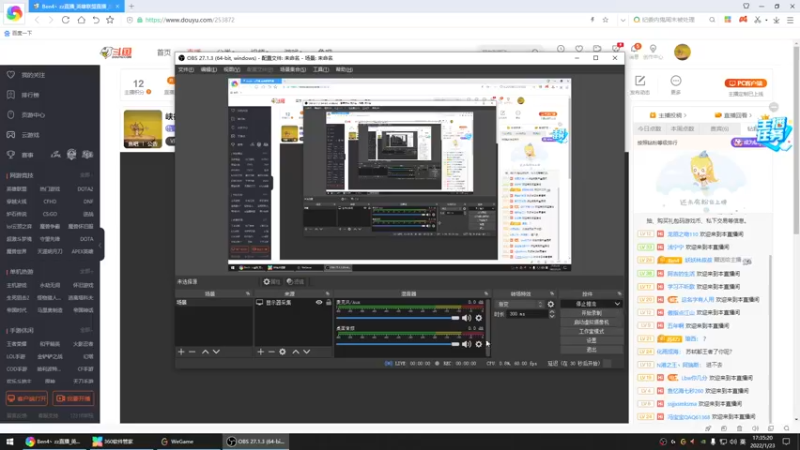This screenshot has width=800, height=450.
Task: Open dropdown arrow on 停止推流 button
Action: point(617,304)
